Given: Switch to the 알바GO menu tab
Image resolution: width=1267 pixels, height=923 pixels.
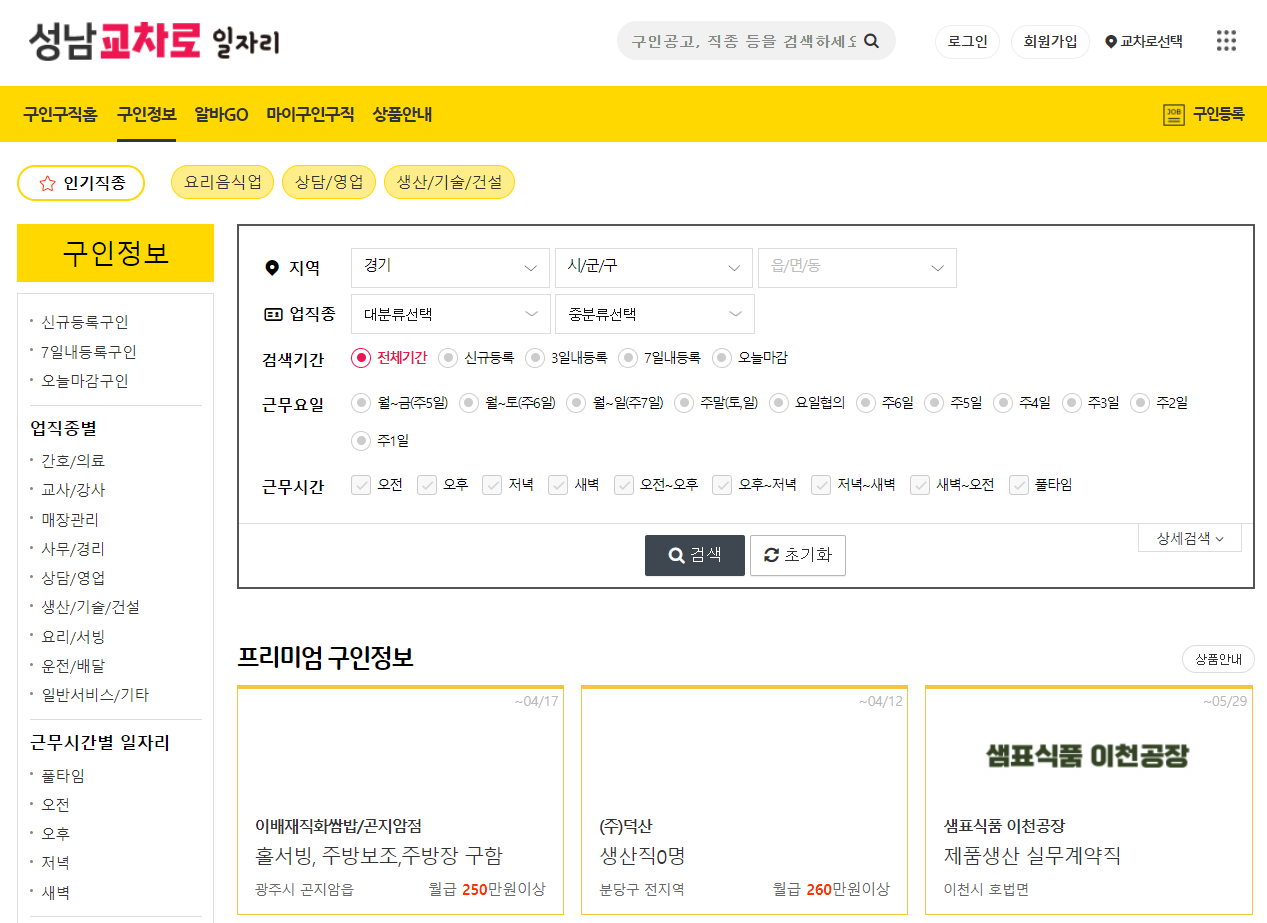Looking at the screenshot, I should [x=220, y=115].
